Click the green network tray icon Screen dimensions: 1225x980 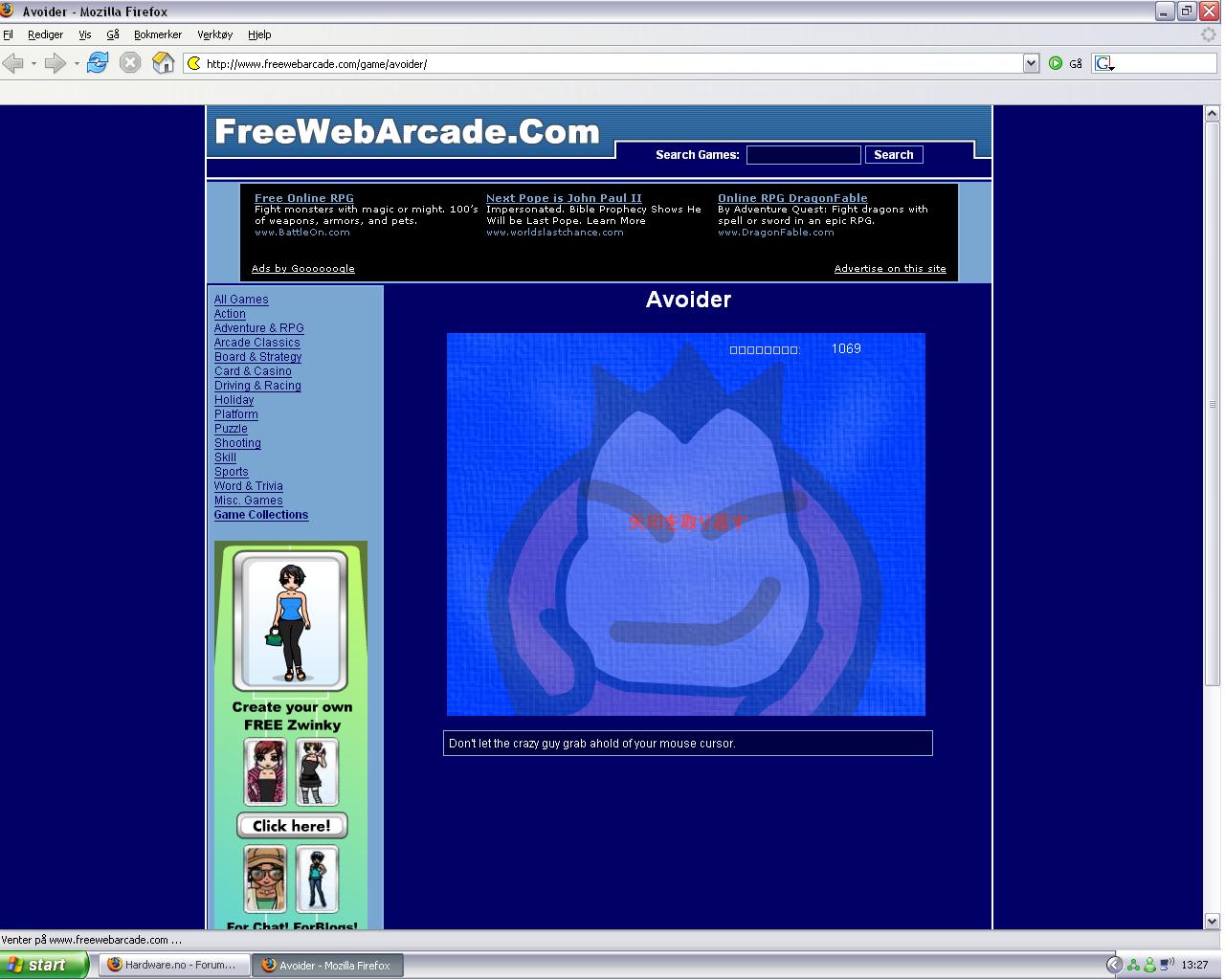click(x=1134, y=965)
